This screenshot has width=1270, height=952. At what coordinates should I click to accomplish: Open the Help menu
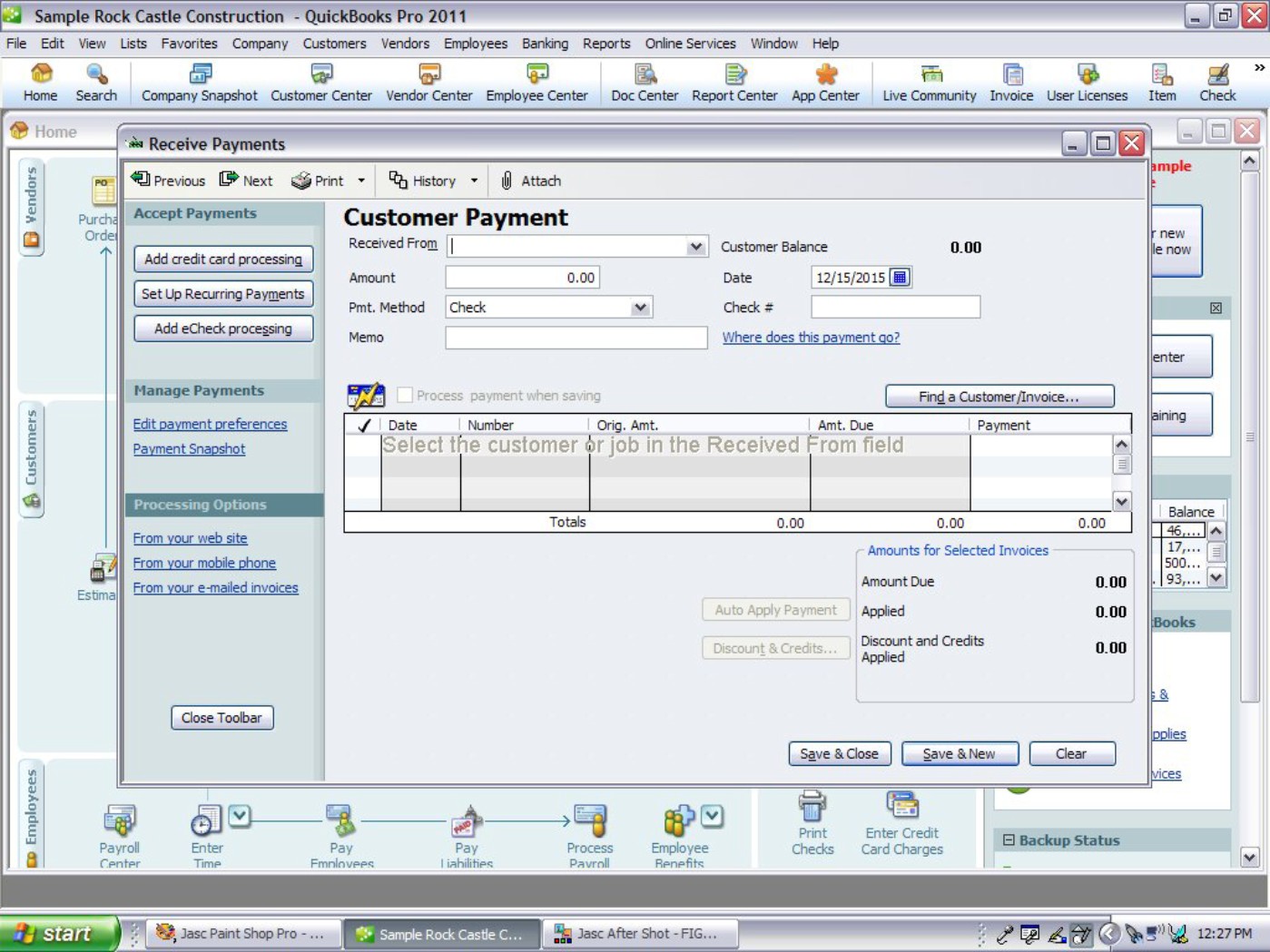pyautogui.click(x=825, y=44)
